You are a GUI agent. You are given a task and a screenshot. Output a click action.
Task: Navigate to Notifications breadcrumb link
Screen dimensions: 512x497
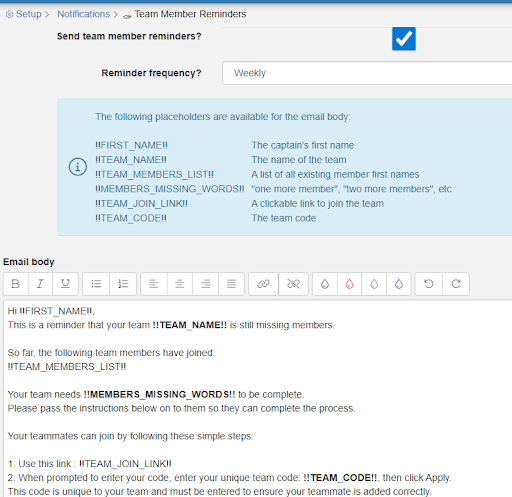(83, 14)
